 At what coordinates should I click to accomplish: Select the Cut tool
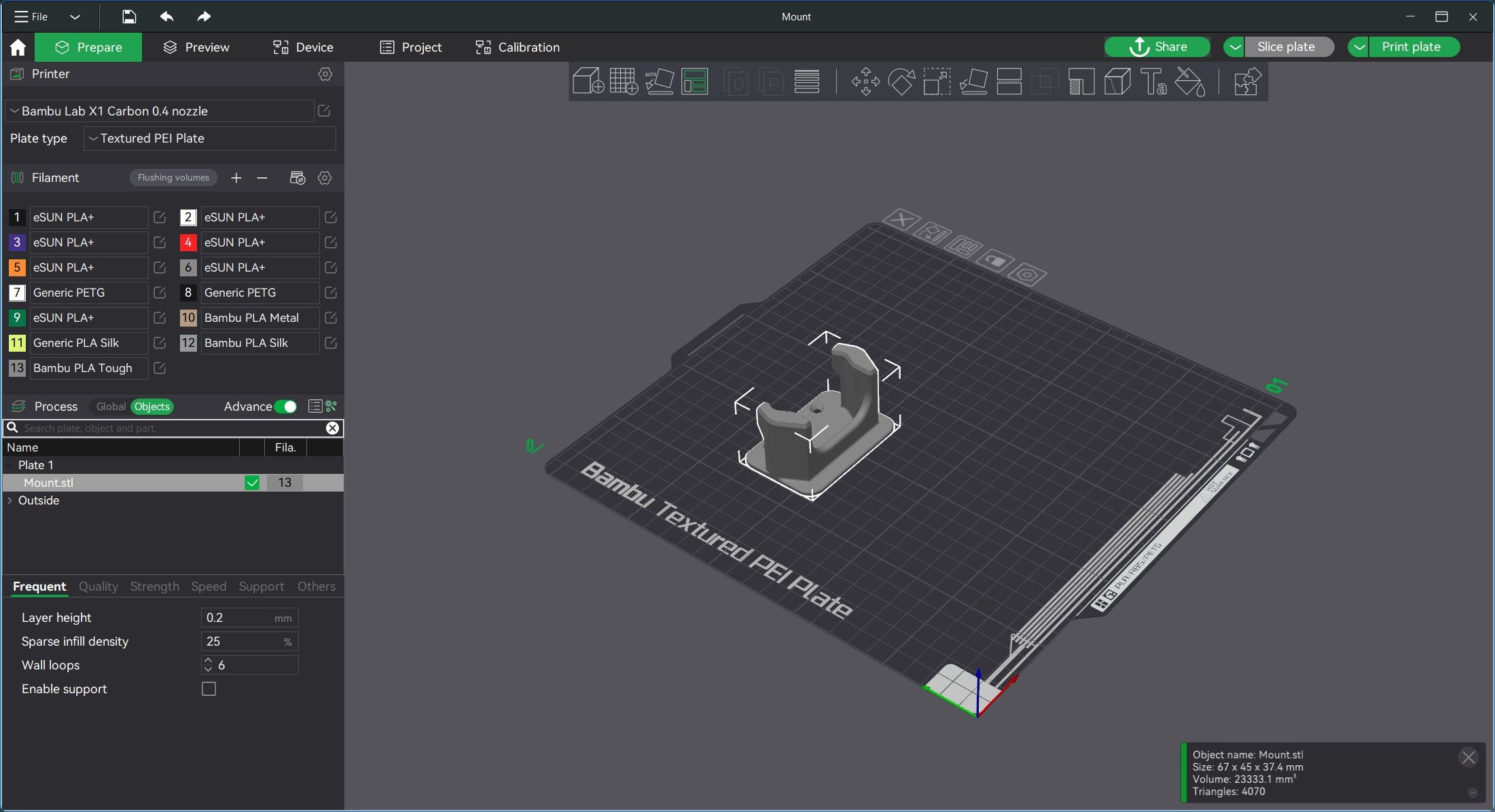[x=1009, y=81]
